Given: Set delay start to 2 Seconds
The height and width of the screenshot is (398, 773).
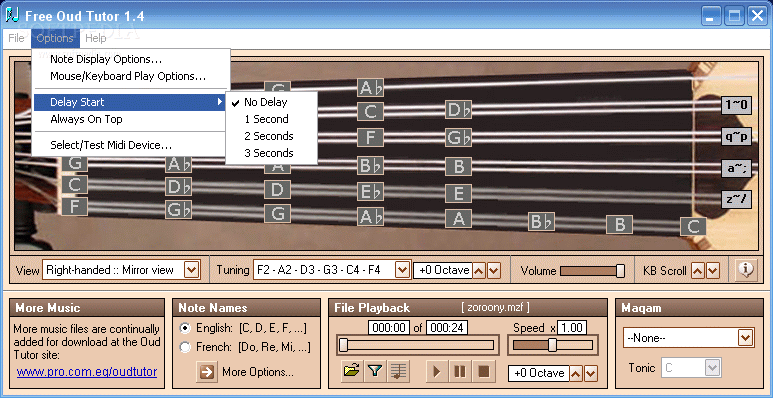Looking at the screenshot, I should click(271, 136).
